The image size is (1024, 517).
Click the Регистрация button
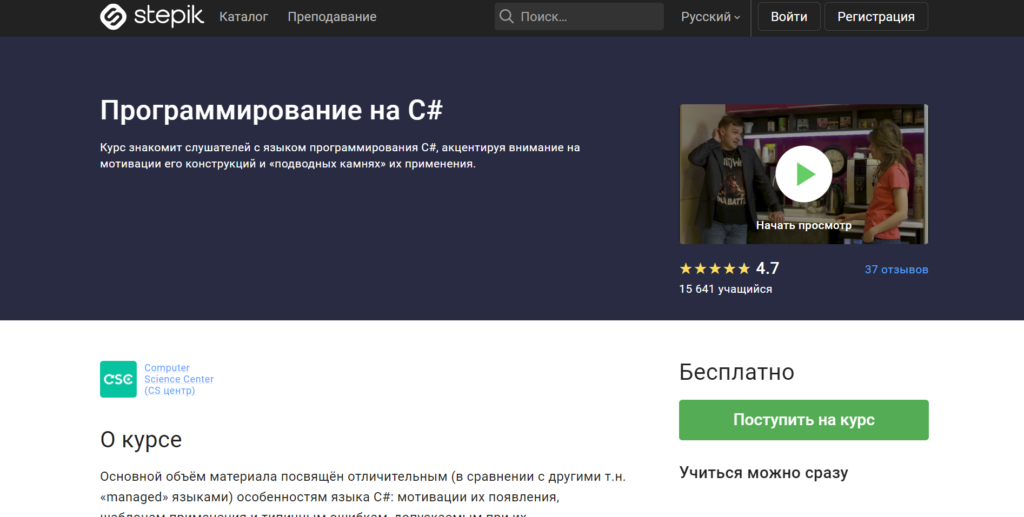[x=875, y=17]
